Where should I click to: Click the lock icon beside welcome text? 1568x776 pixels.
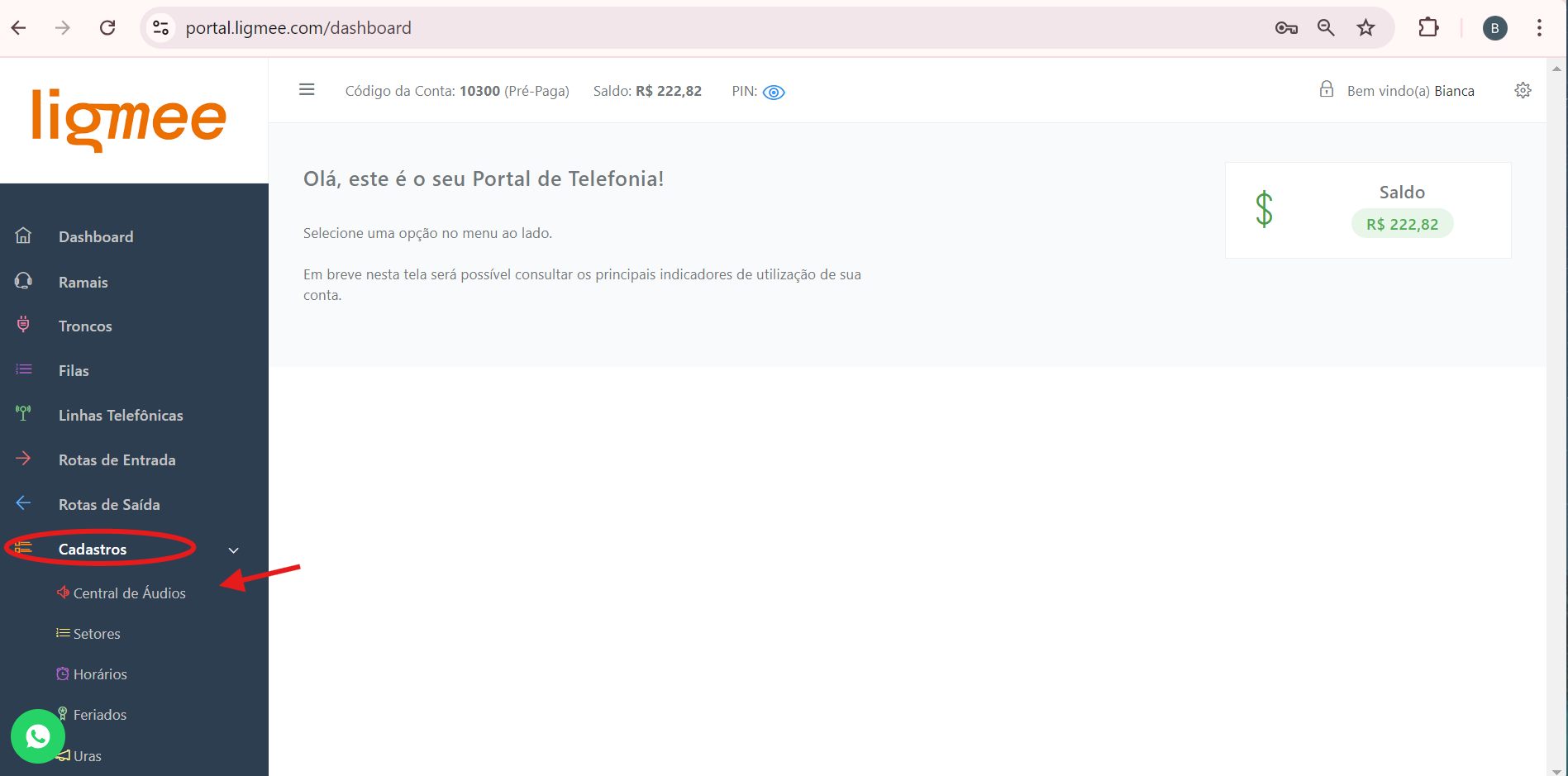pos(1326,90)
